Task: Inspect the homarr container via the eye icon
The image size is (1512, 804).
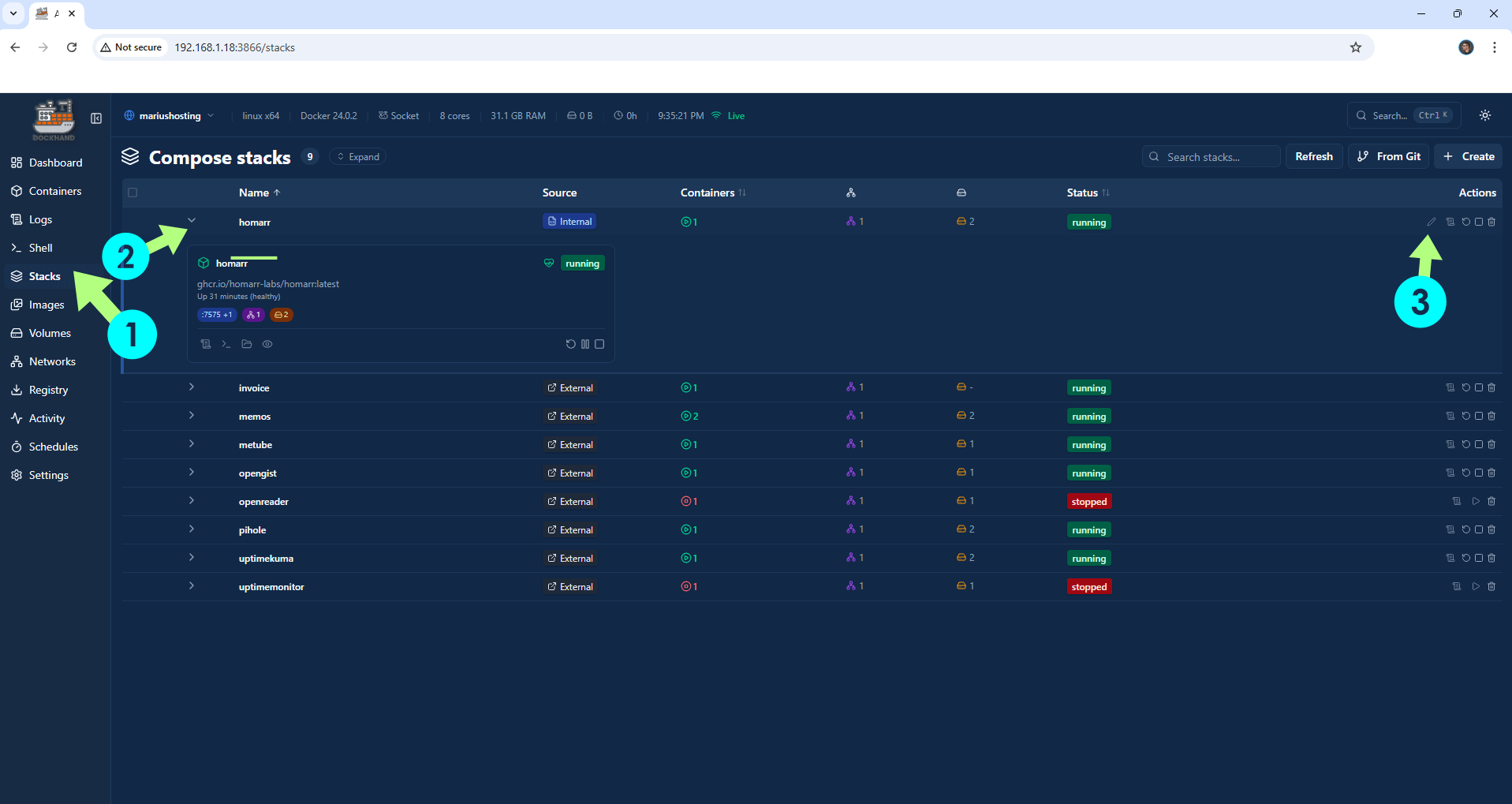Action: coord(267,344)
